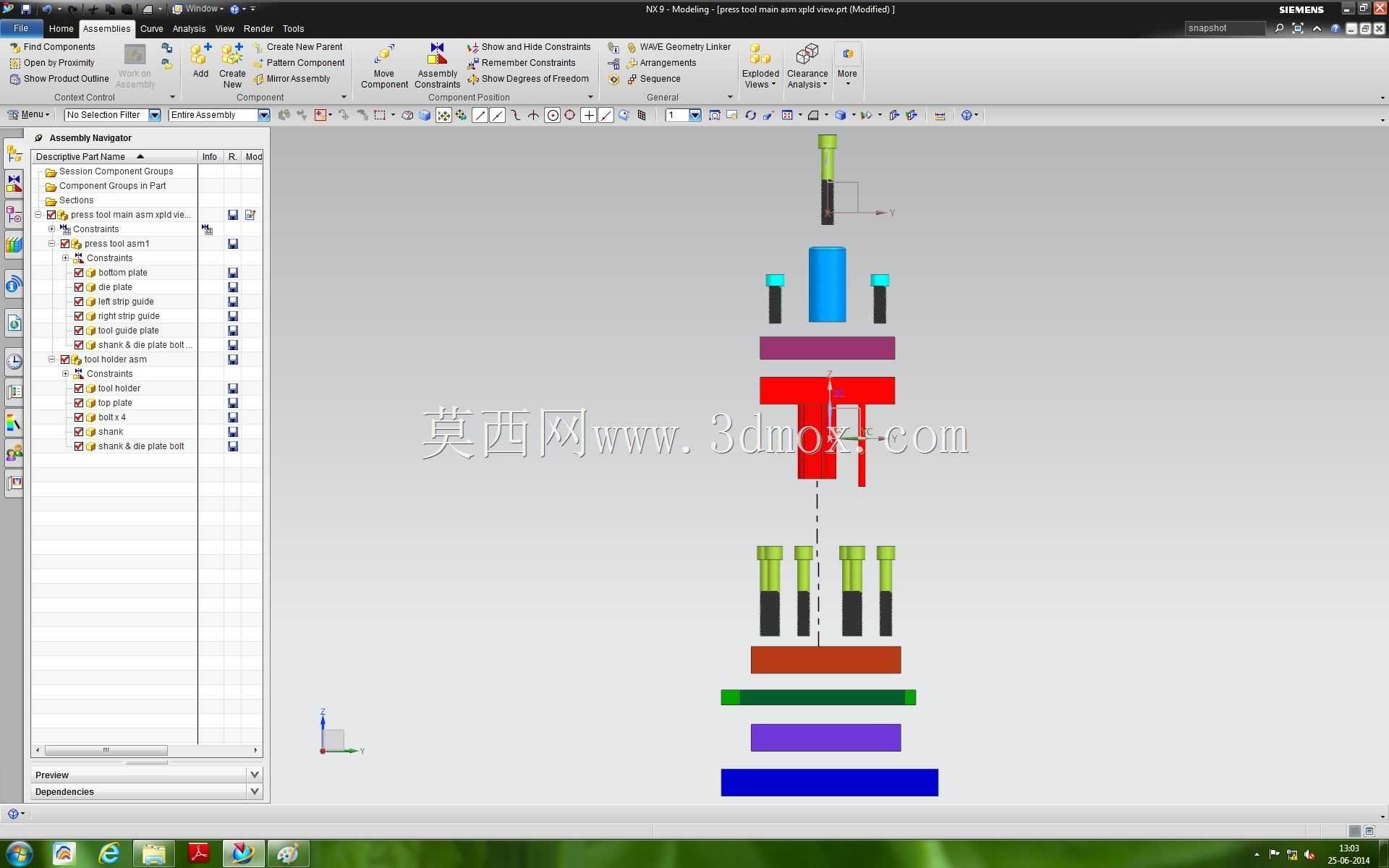Open the File menu
1389x868 pixels.
click(21, 28)
